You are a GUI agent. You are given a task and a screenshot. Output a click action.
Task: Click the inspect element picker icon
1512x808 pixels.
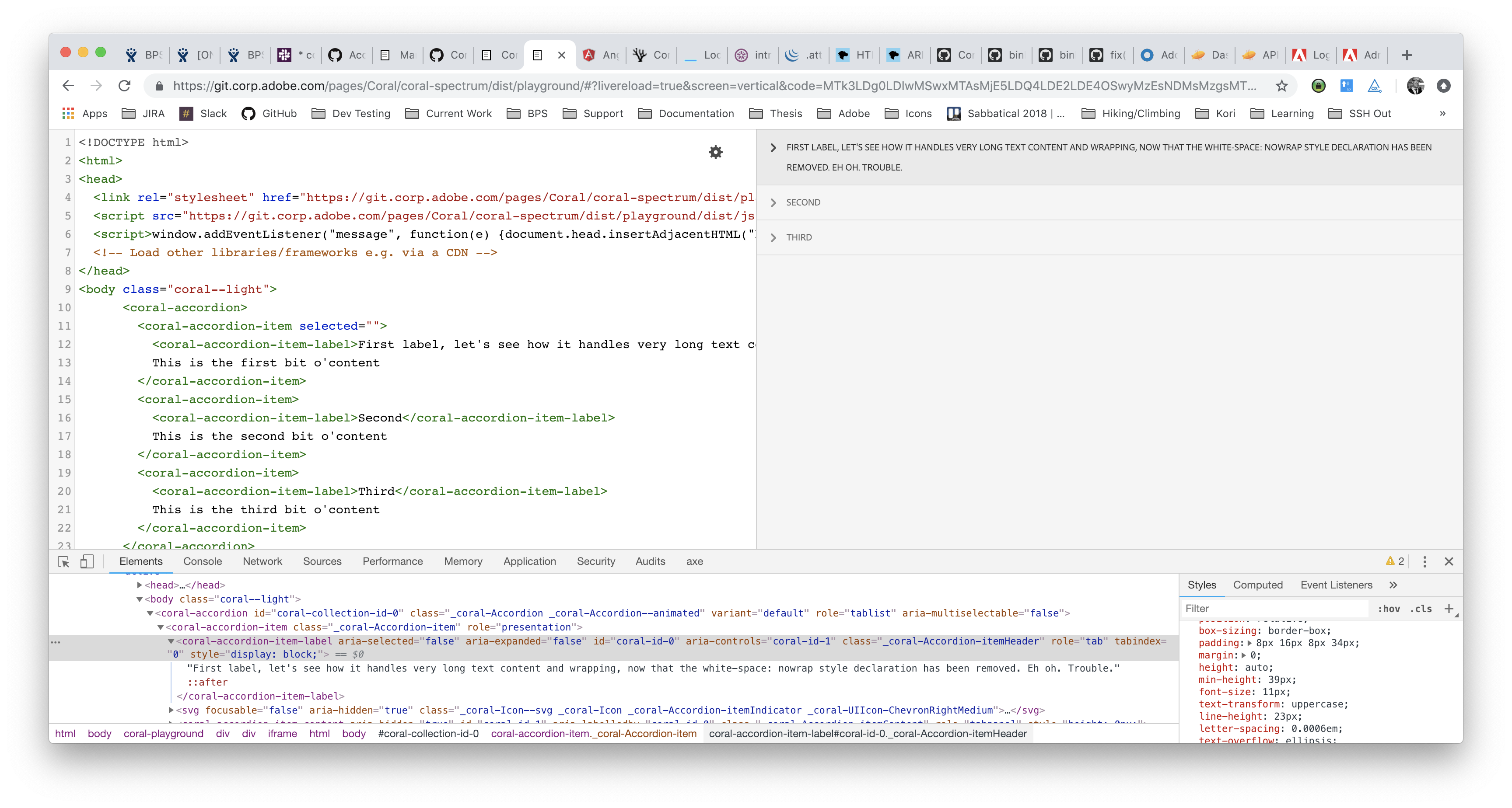(x=63, y=561)
